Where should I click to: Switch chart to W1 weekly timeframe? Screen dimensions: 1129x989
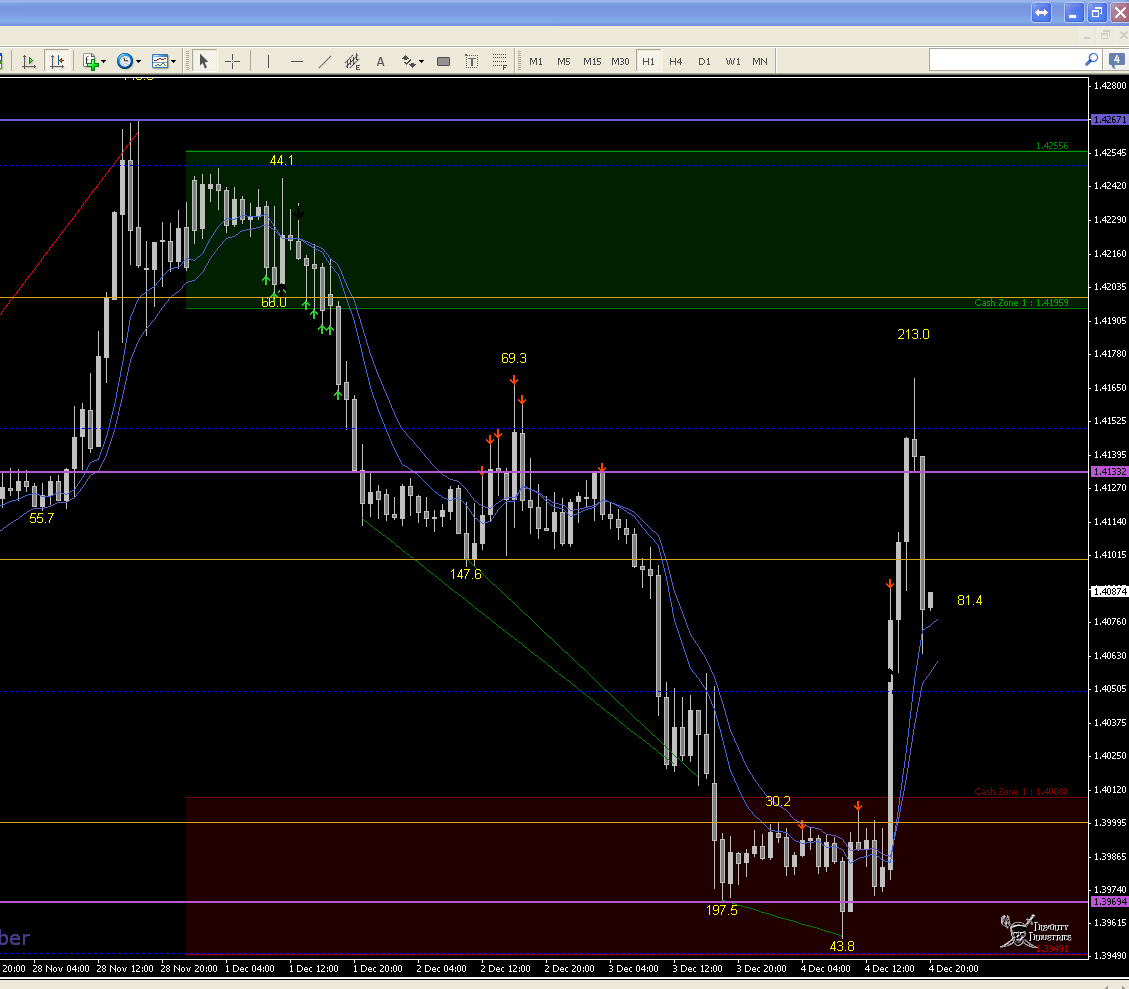732,61
